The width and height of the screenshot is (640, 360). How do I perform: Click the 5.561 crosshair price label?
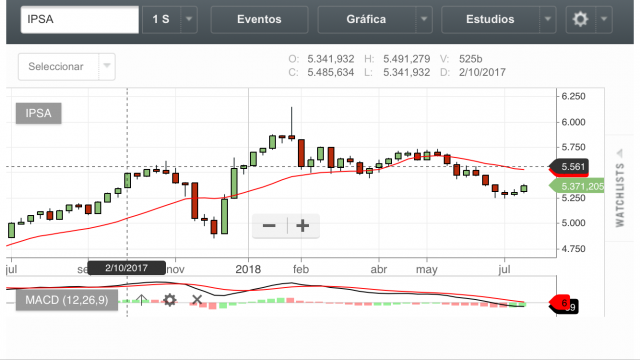coord(570,167)
